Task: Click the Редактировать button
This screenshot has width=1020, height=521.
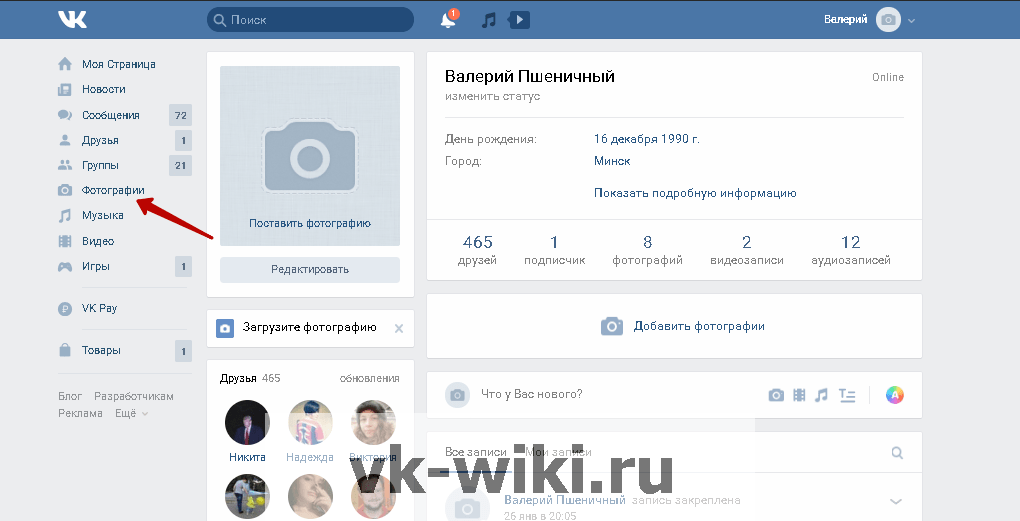Action: pyautogui.click(x=310, y=269)
